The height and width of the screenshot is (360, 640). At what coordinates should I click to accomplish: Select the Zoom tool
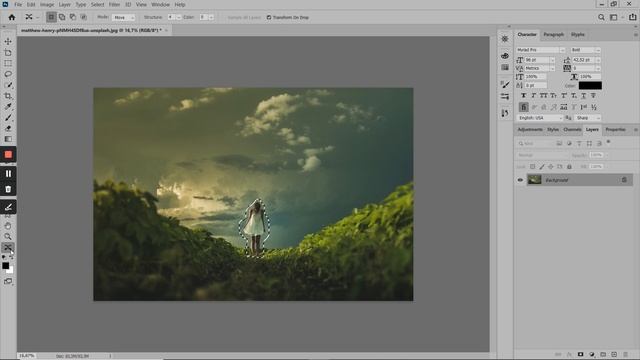pyautogui.click(x=8, y=236)
